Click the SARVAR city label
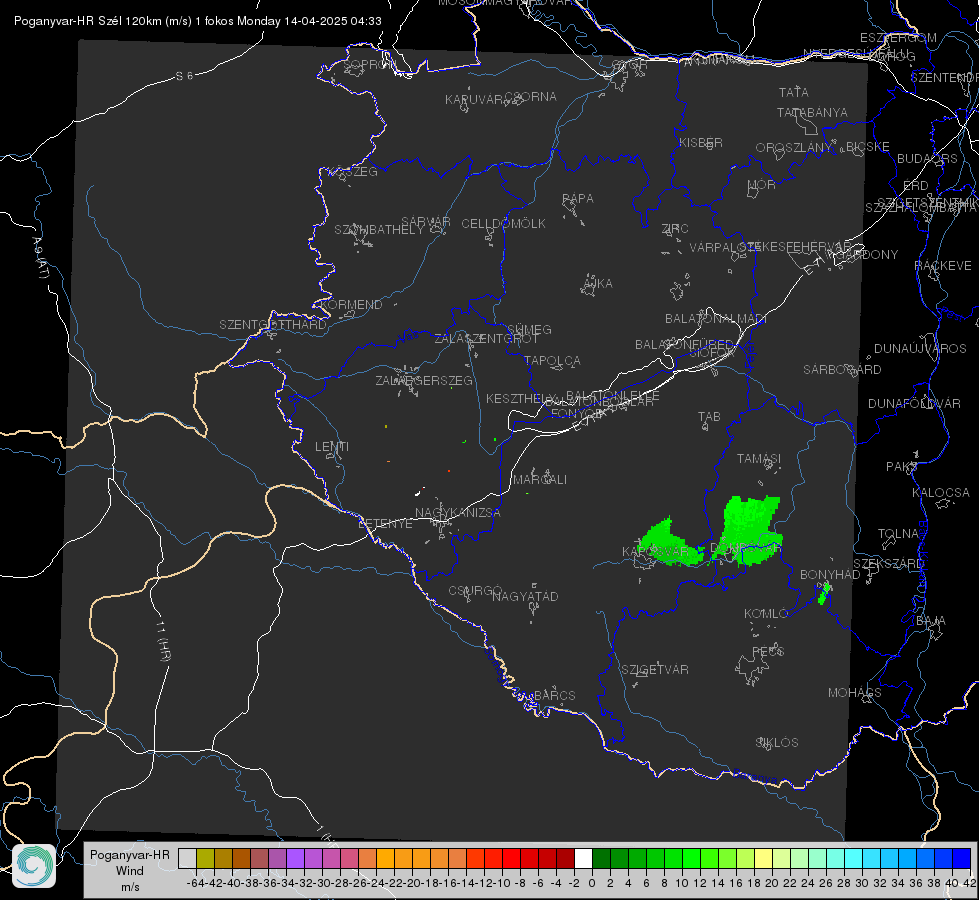This screenshot has height=900, width=979. [426, 222]
